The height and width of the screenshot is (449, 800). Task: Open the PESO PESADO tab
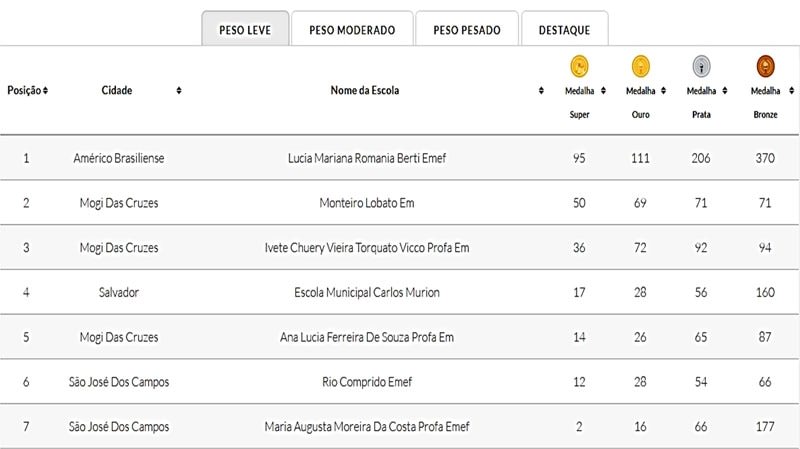(467, 29)
